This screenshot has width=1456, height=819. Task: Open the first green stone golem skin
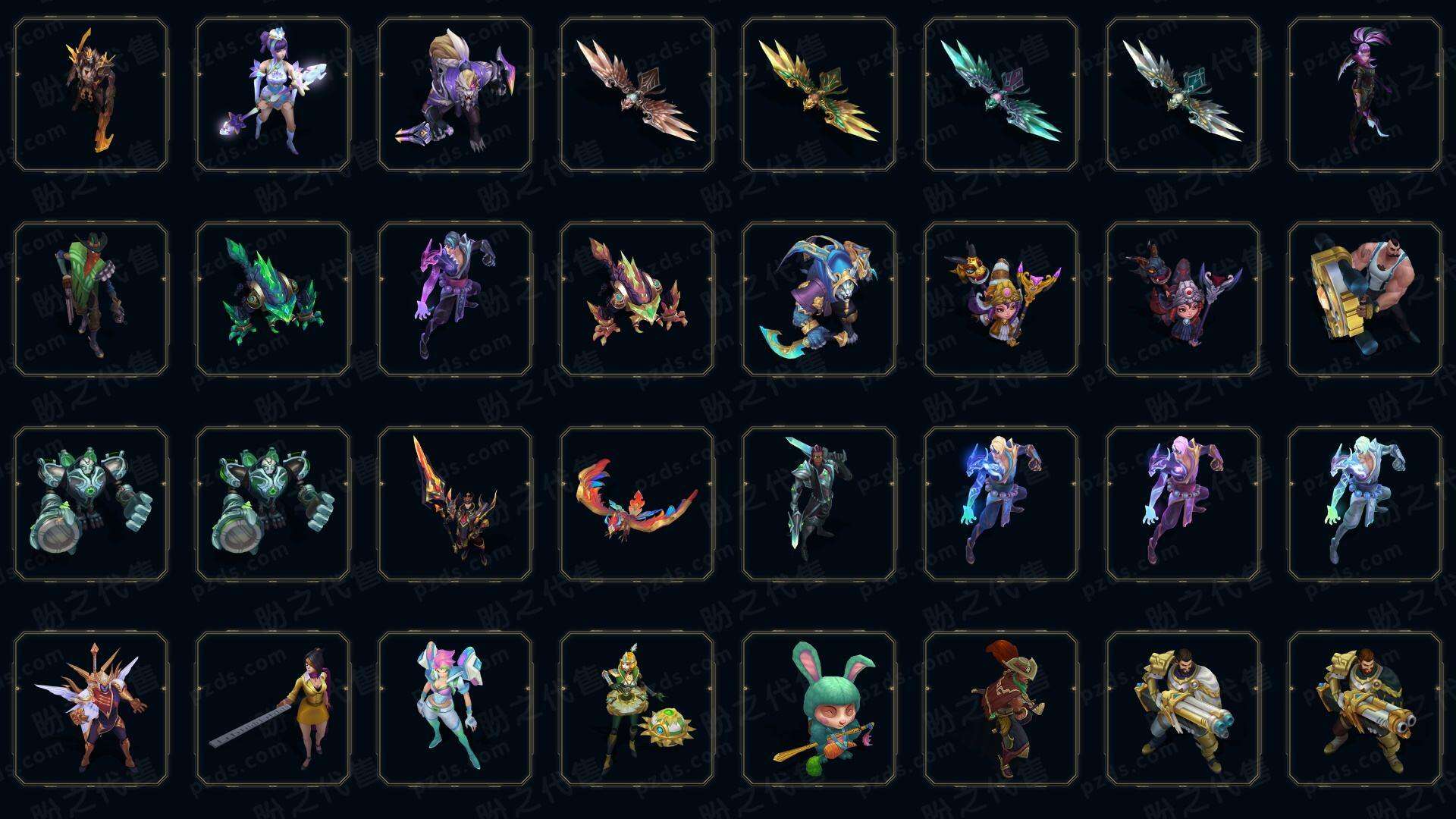point(91,504)
